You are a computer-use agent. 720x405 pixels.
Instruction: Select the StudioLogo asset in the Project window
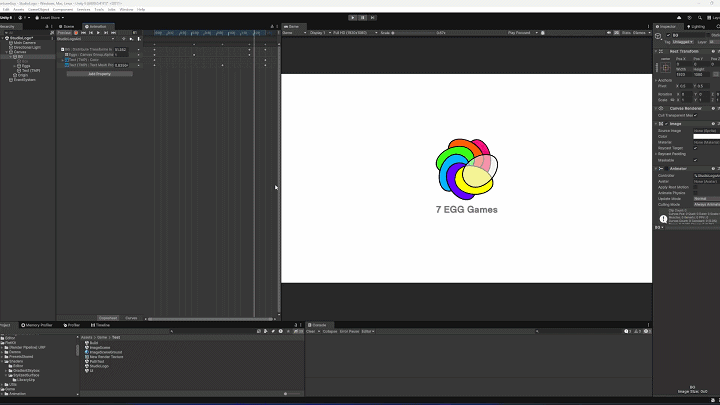tap(99, 366)
